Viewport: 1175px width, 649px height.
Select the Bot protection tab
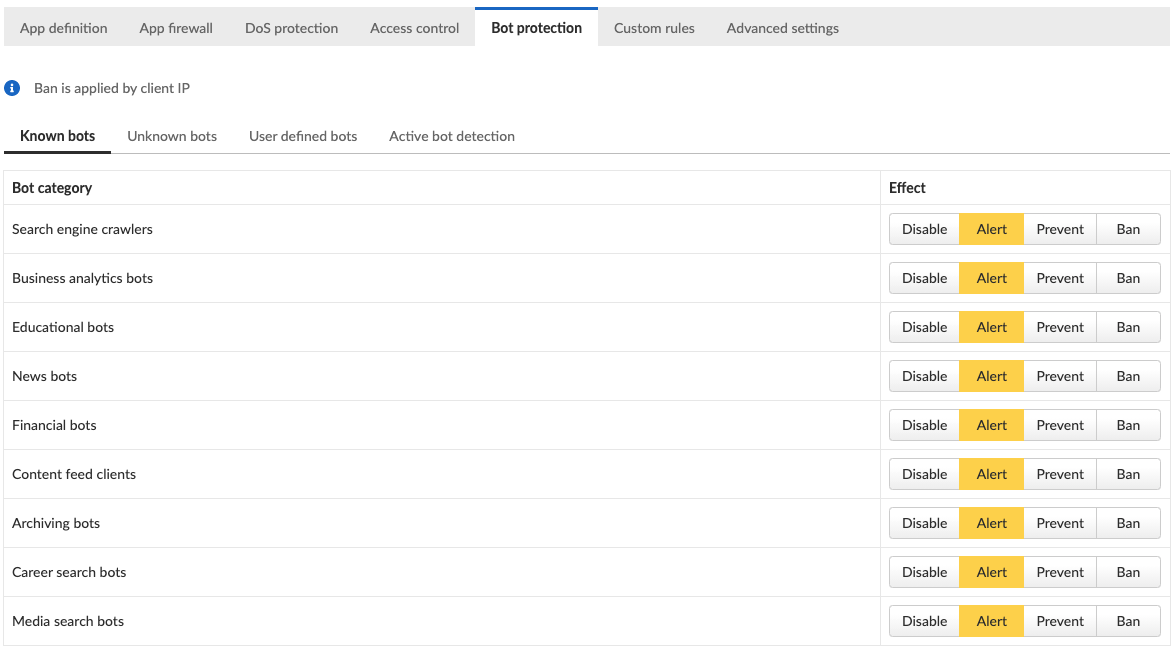pos(537,28)
